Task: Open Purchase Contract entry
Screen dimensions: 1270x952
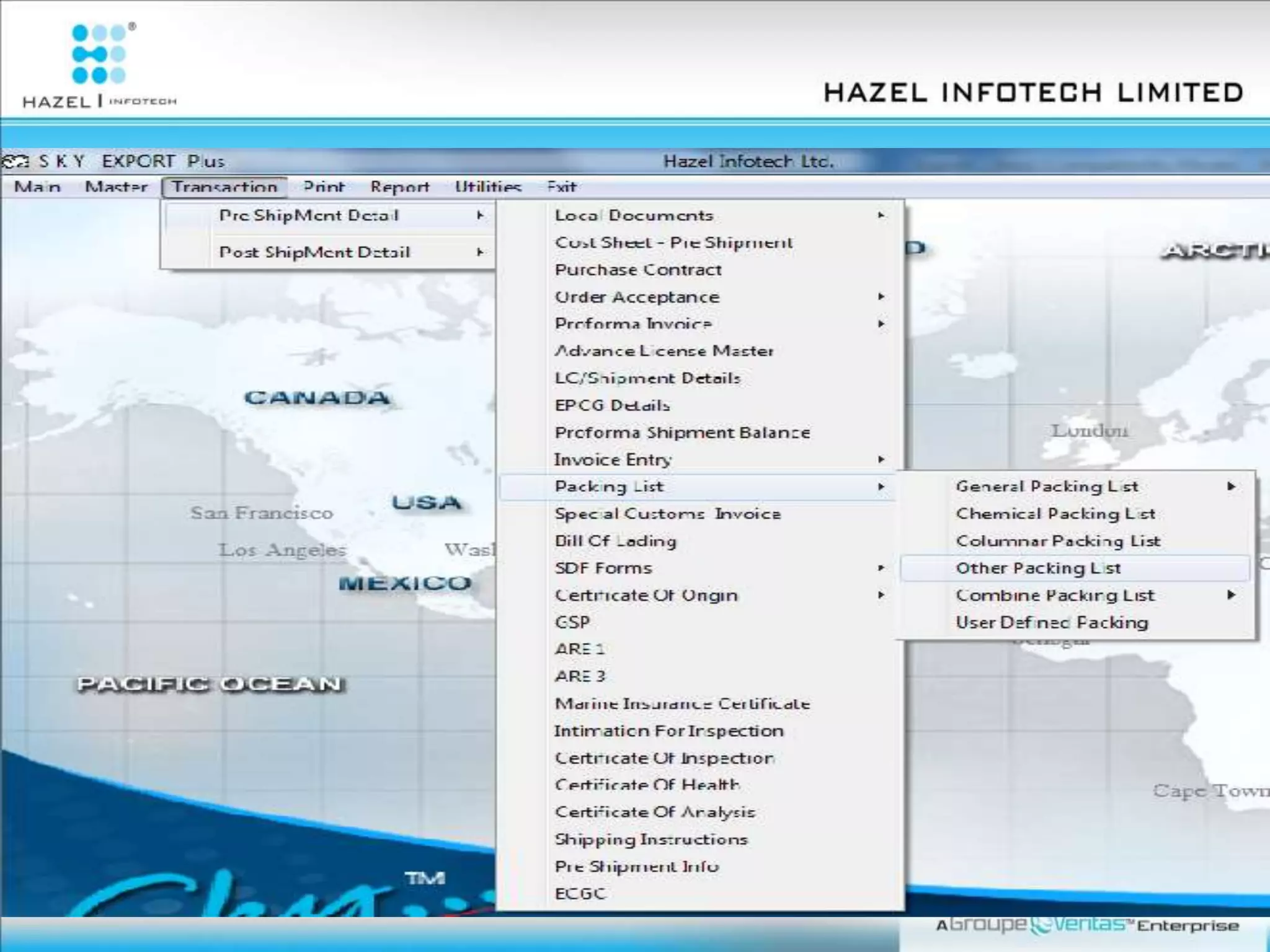Action: coord(638,270)
